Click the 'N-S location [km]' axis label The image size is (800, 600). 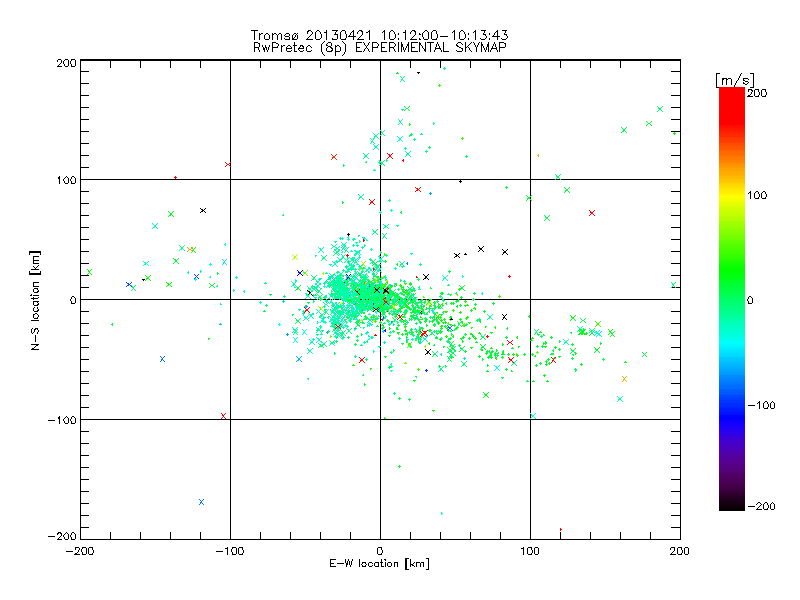pos(35,301)
